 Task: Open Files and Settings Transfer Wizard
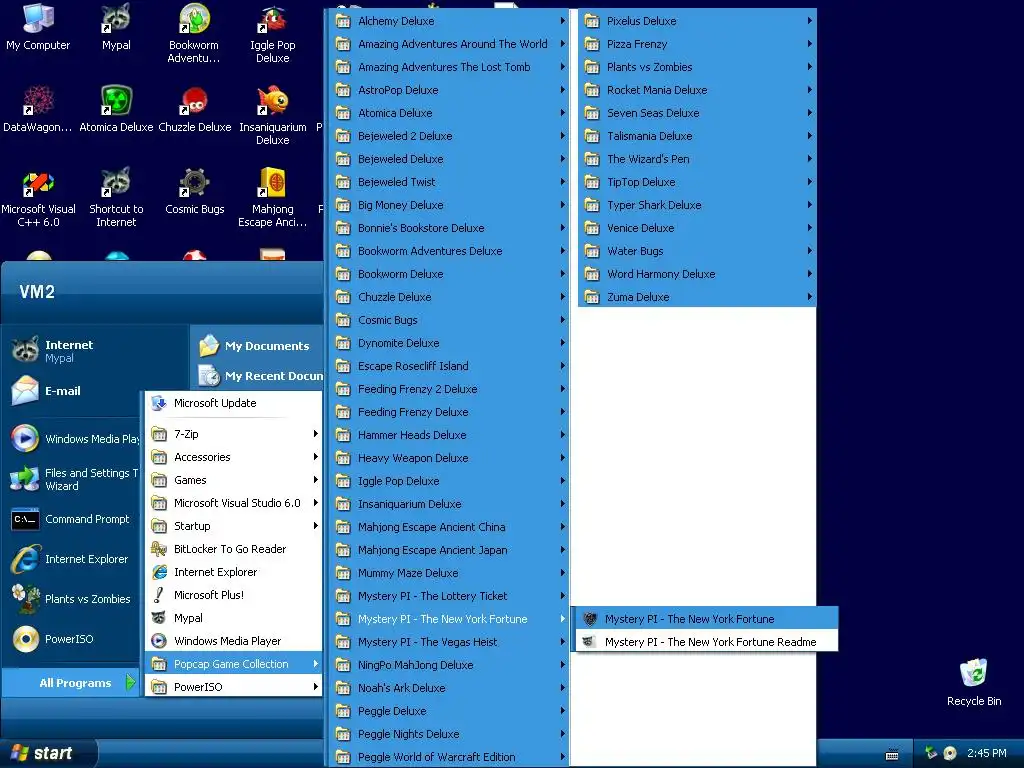(73, 479)
